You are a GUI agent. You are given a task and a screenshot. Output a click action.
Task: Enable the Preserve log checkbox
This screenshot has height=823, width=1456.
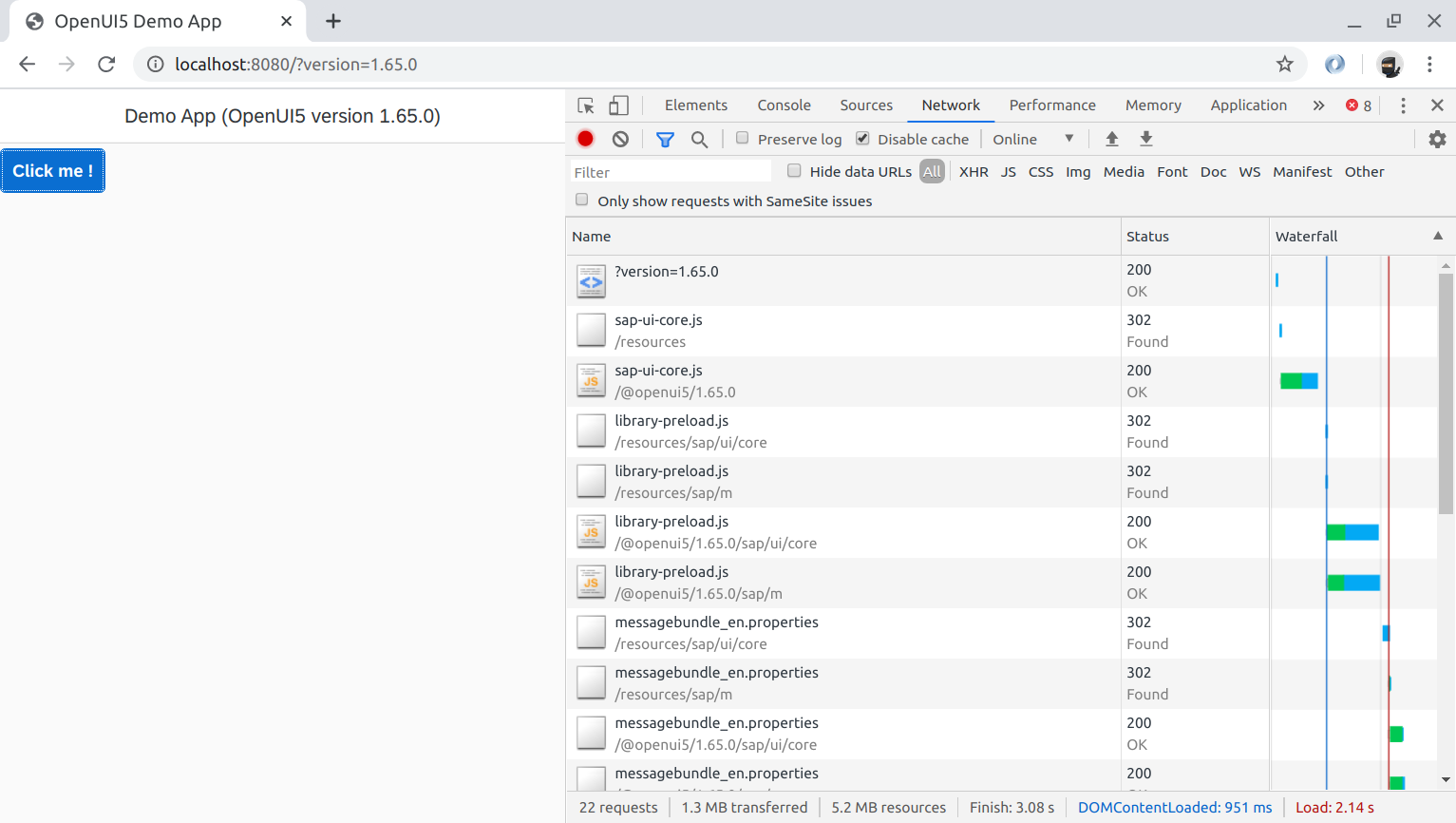[x=743, y=138]
